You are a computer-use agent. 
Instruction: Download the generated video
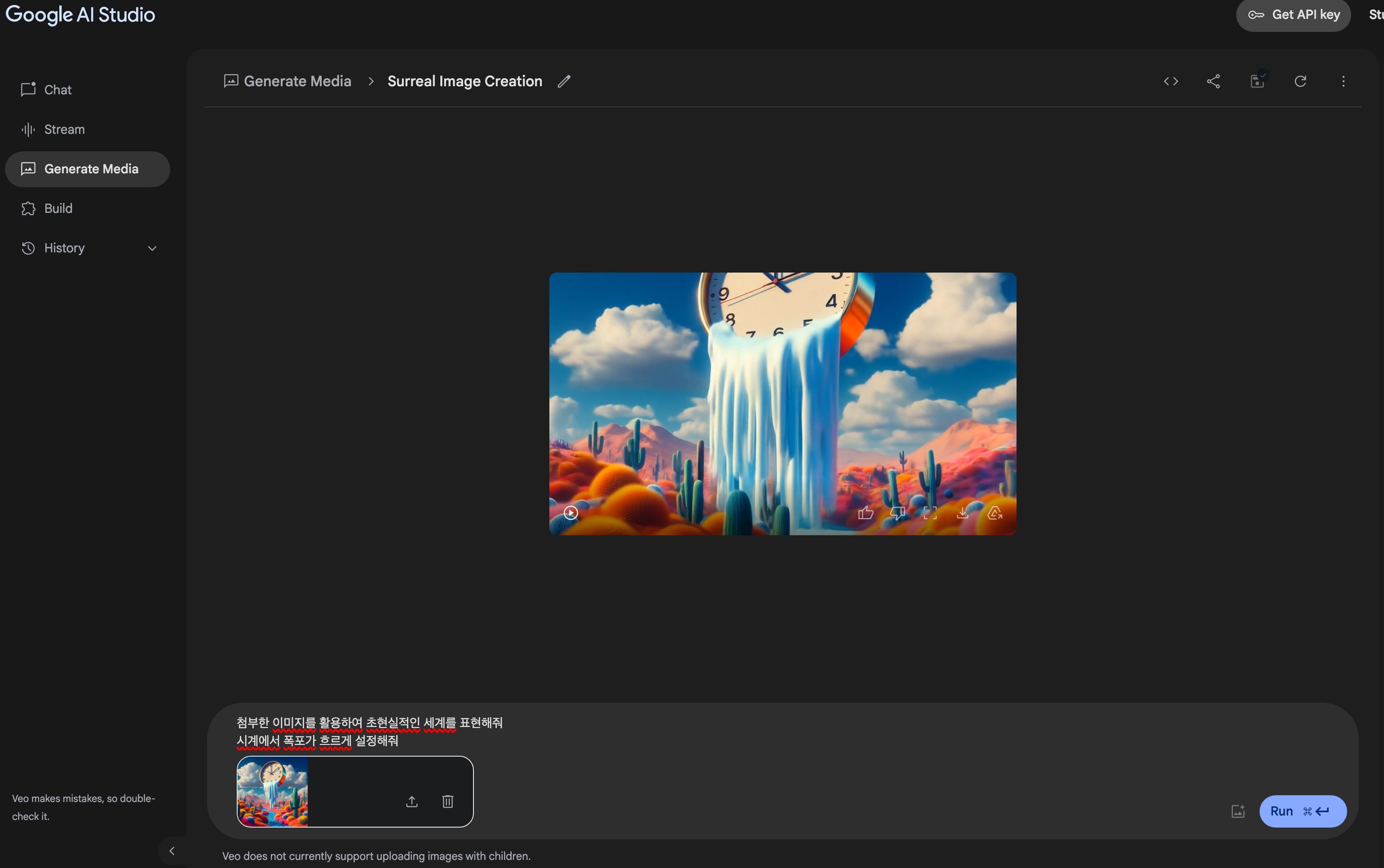[963, 513]
